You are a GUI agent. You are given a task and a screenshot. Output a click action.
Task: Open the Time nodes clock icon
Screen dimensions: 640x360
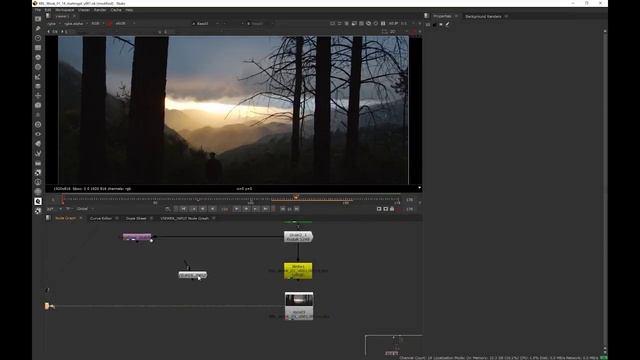38,38
